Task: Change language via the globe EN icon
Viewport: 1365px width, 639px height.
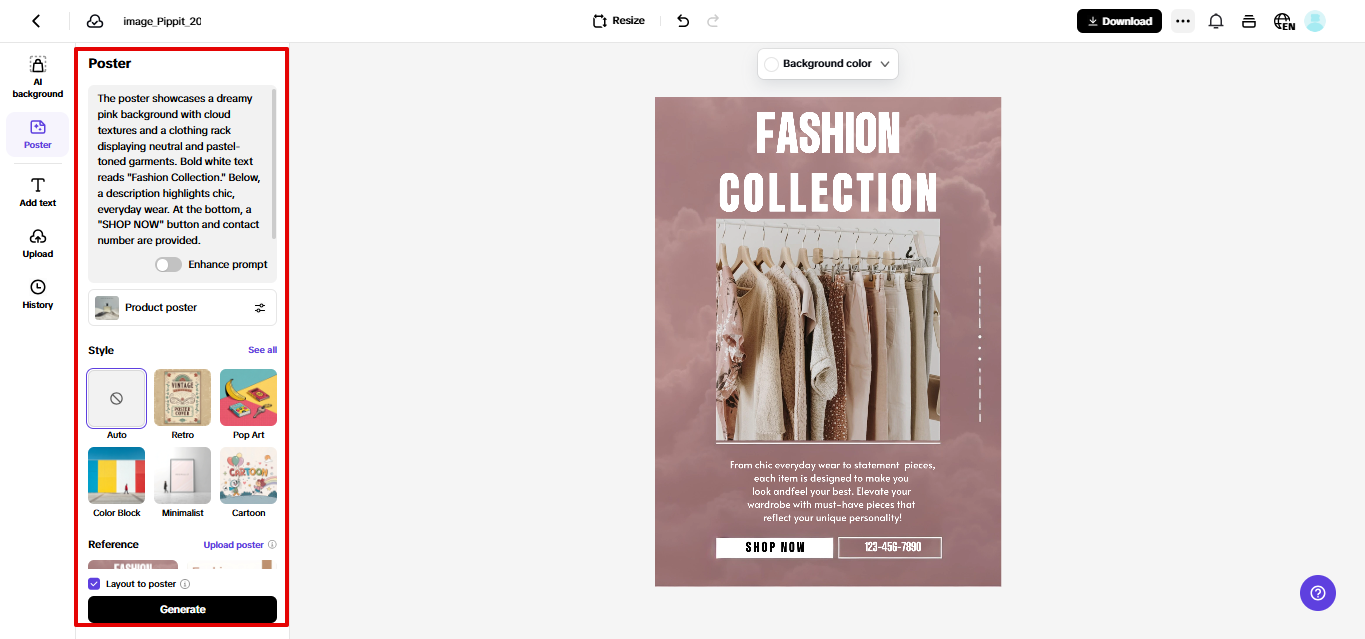Action: (1284, 21)
